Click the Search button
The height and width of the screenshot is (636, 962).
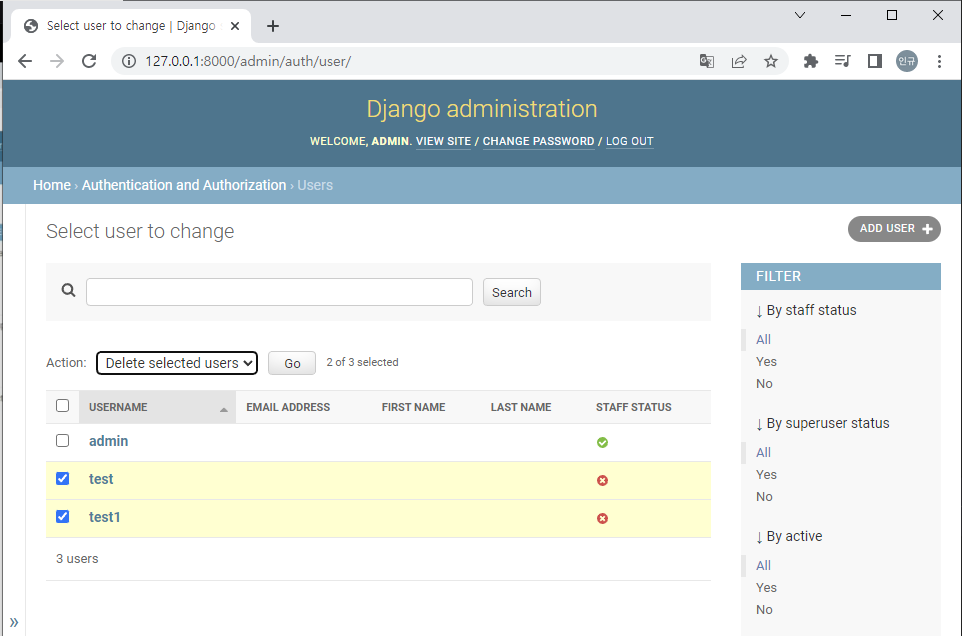click(x=512, y=293)
